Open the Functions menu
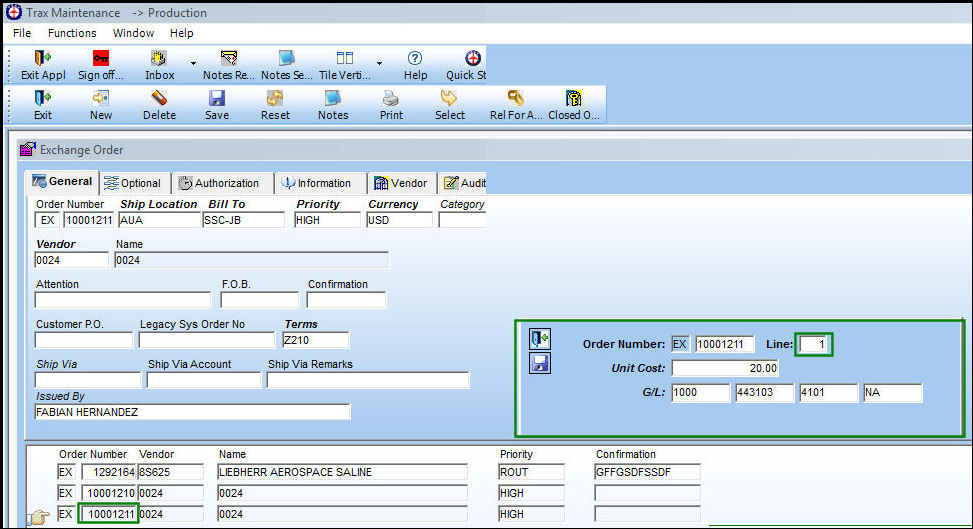Screen dimensions: 973x529 click(72, 33)
